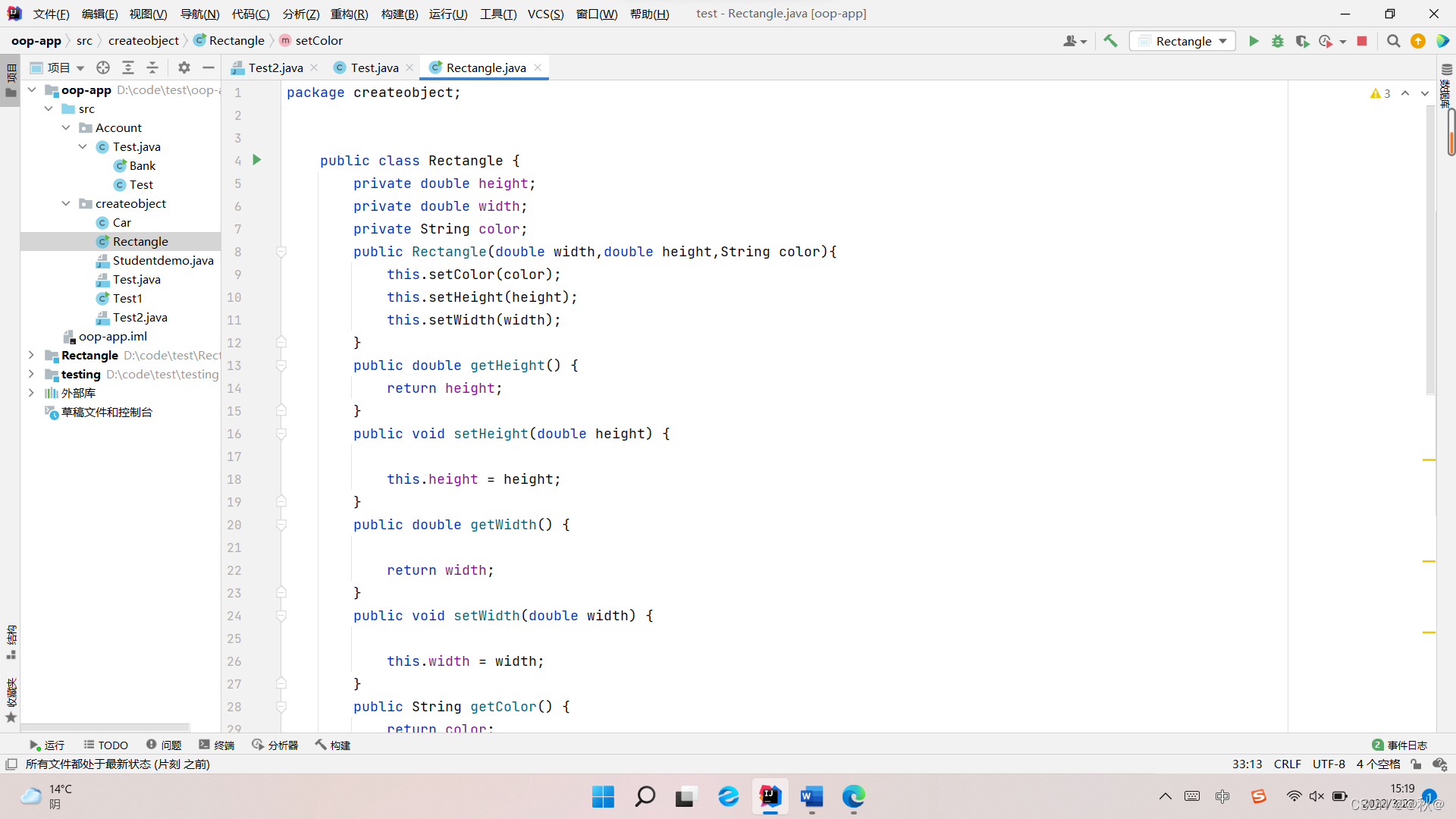1456x819 pixels.
Task: Open project panel gear settings
Action: (184, 67)
